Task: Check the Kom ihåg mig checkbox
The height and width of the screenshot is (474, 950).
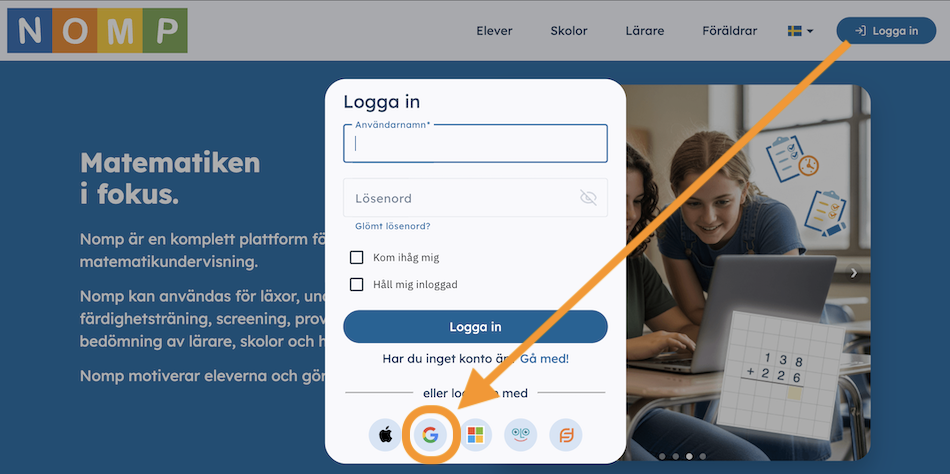Action: click(357, 258)
